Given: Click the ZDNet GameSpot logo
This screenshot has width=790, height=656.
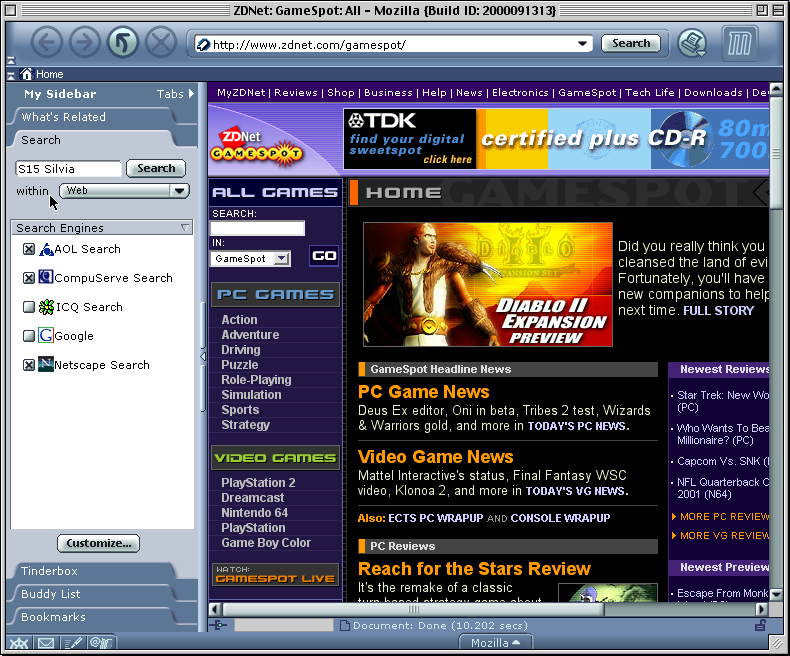Looking at the screenshot, I should pos(256,149).
